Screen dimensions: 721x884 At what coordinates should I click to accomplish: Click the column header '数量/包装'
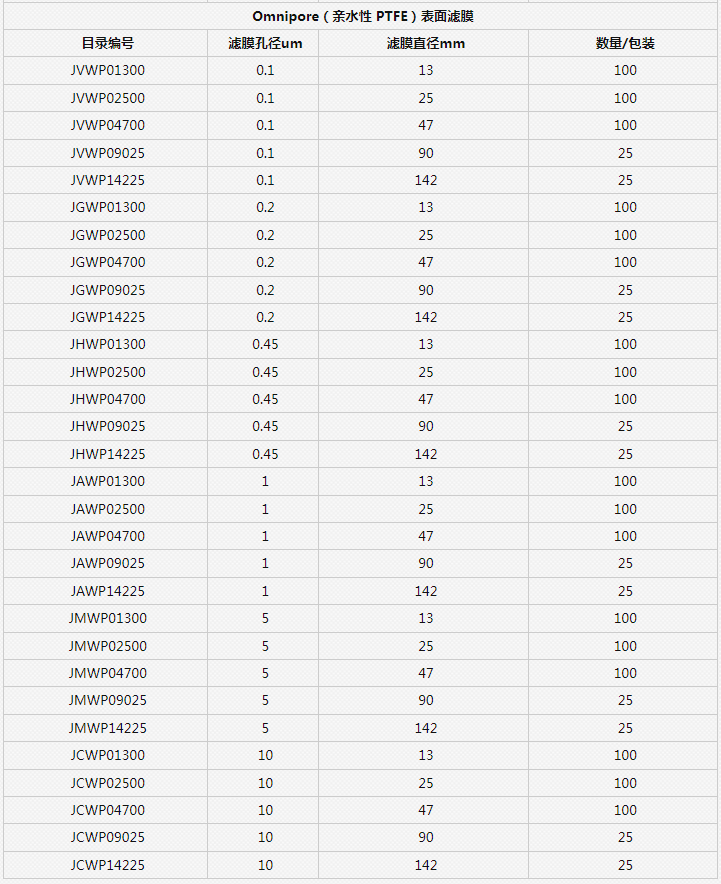(625, 43)
